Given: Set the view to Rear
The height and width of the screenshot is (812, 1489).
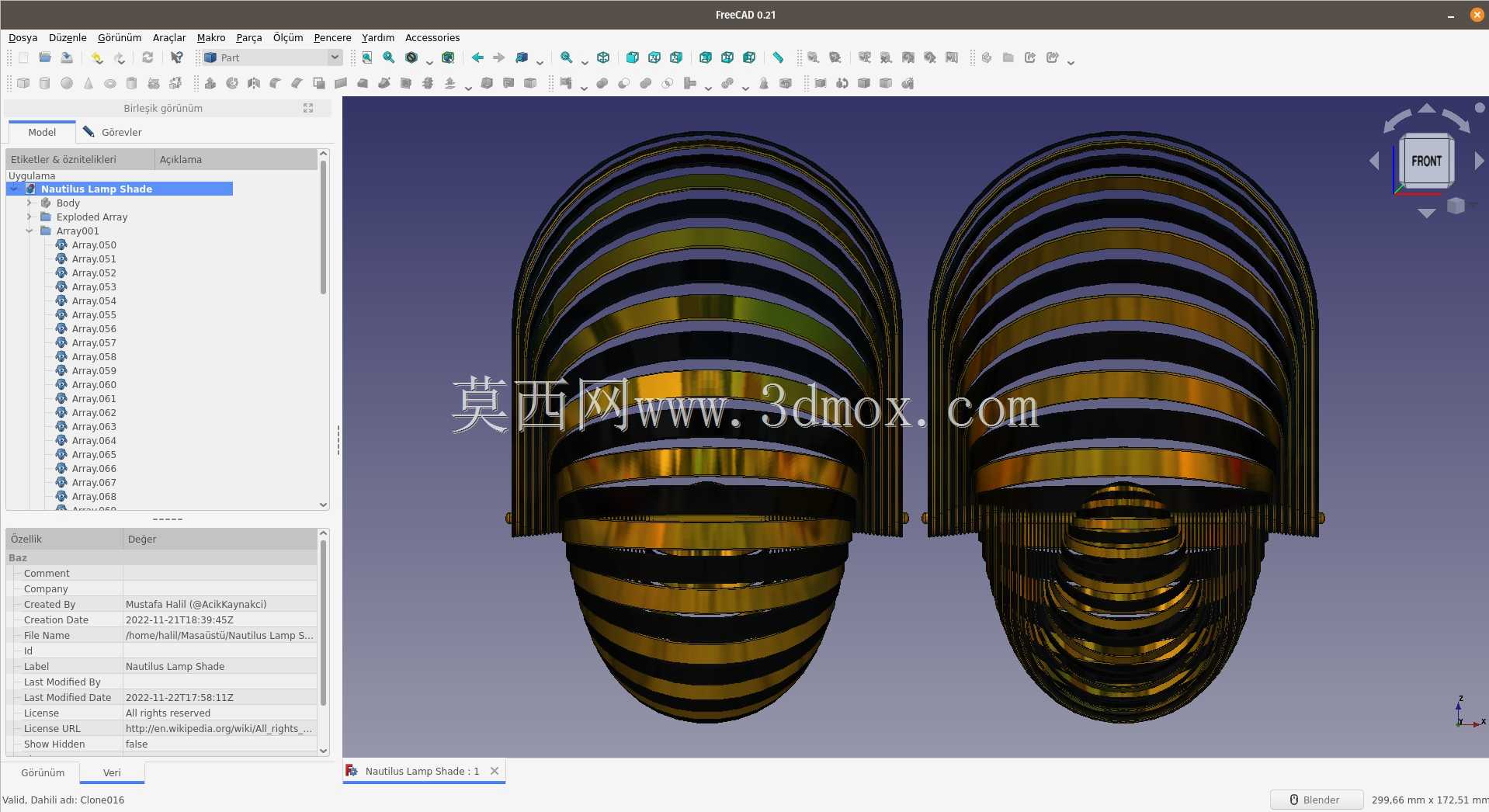Looking at the screenshot, I should tap(706, 57).
